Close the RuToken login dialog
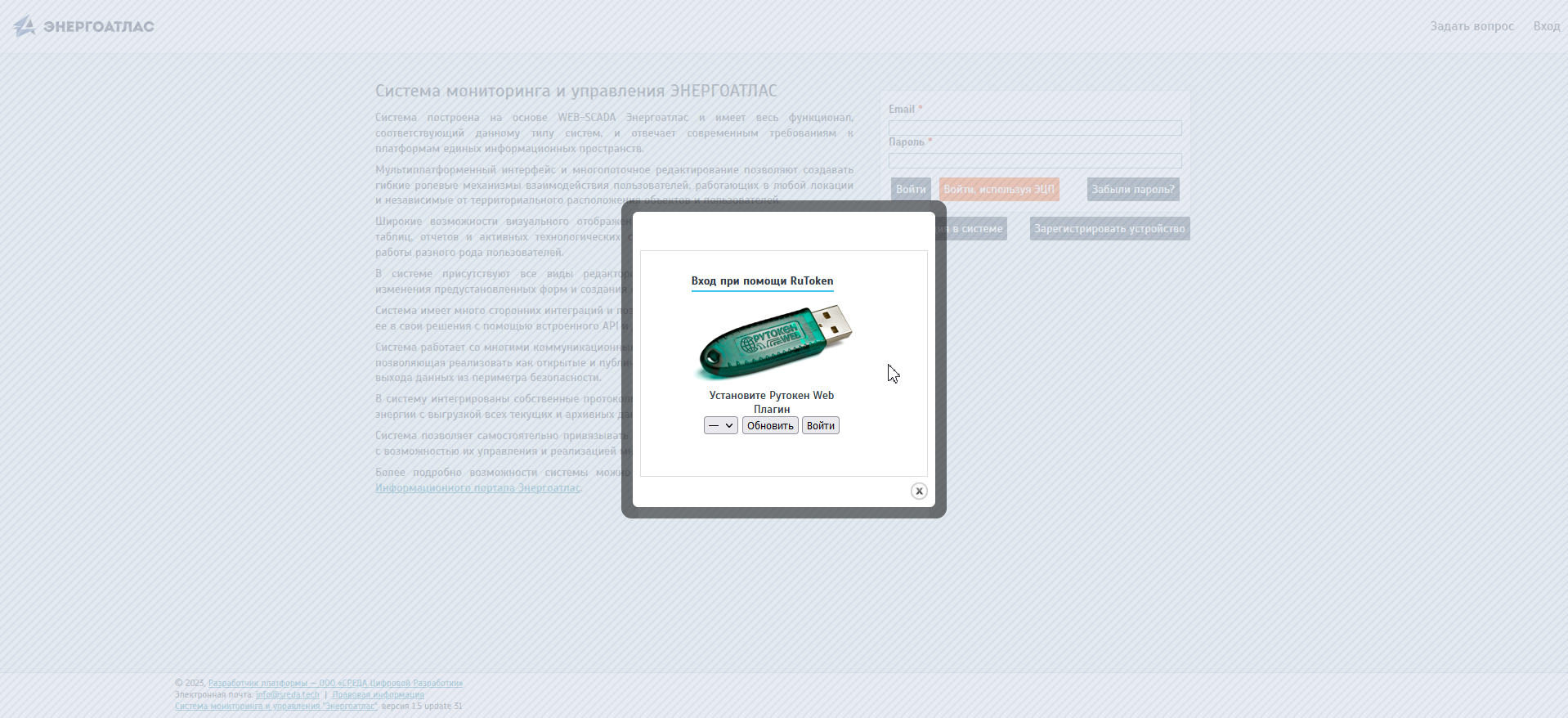The height and width of the screenshot is (718, 1568). click(x=919, y=491)
